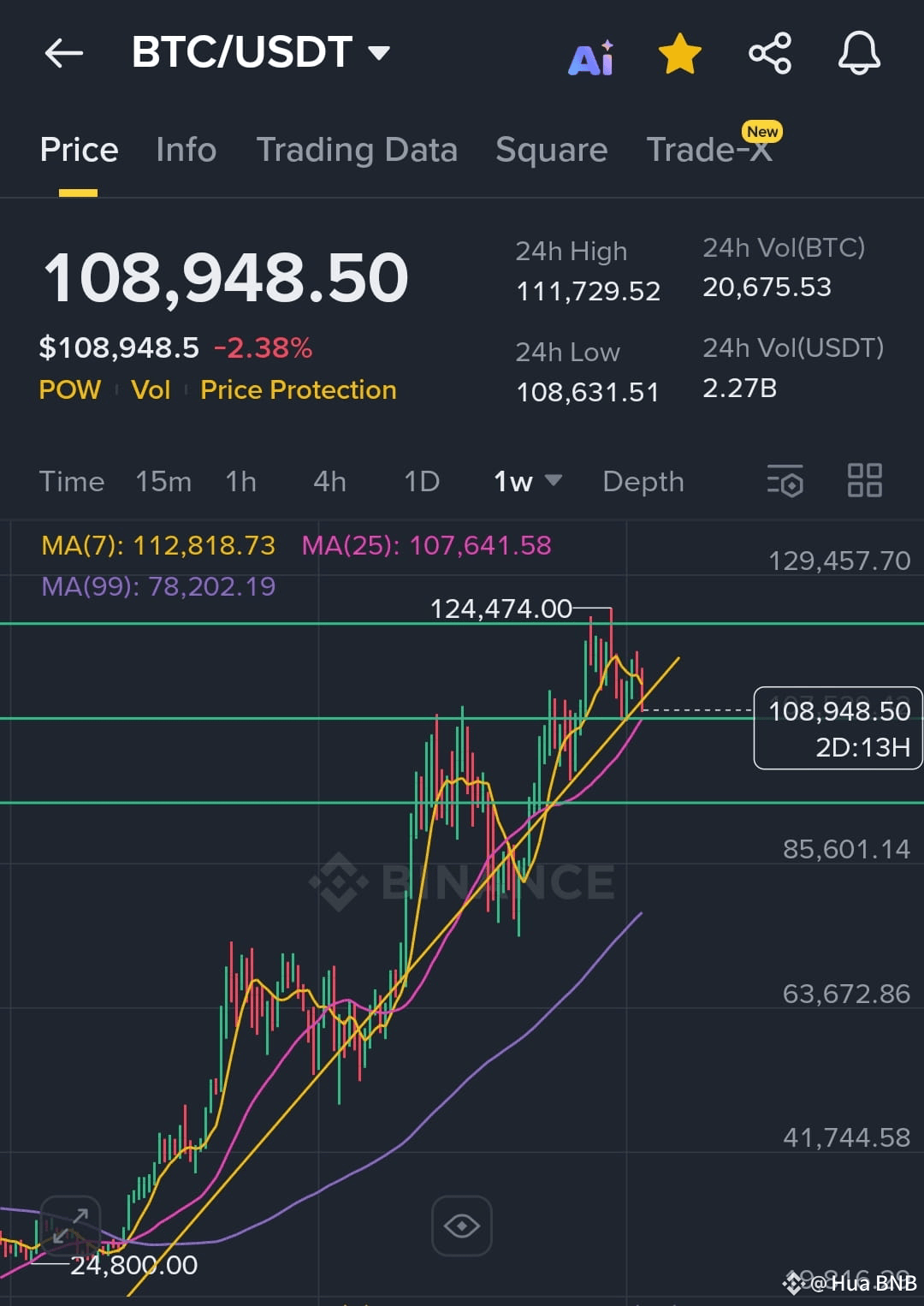
Task: Select the 1D interval
Action: [x=422, y=482]
